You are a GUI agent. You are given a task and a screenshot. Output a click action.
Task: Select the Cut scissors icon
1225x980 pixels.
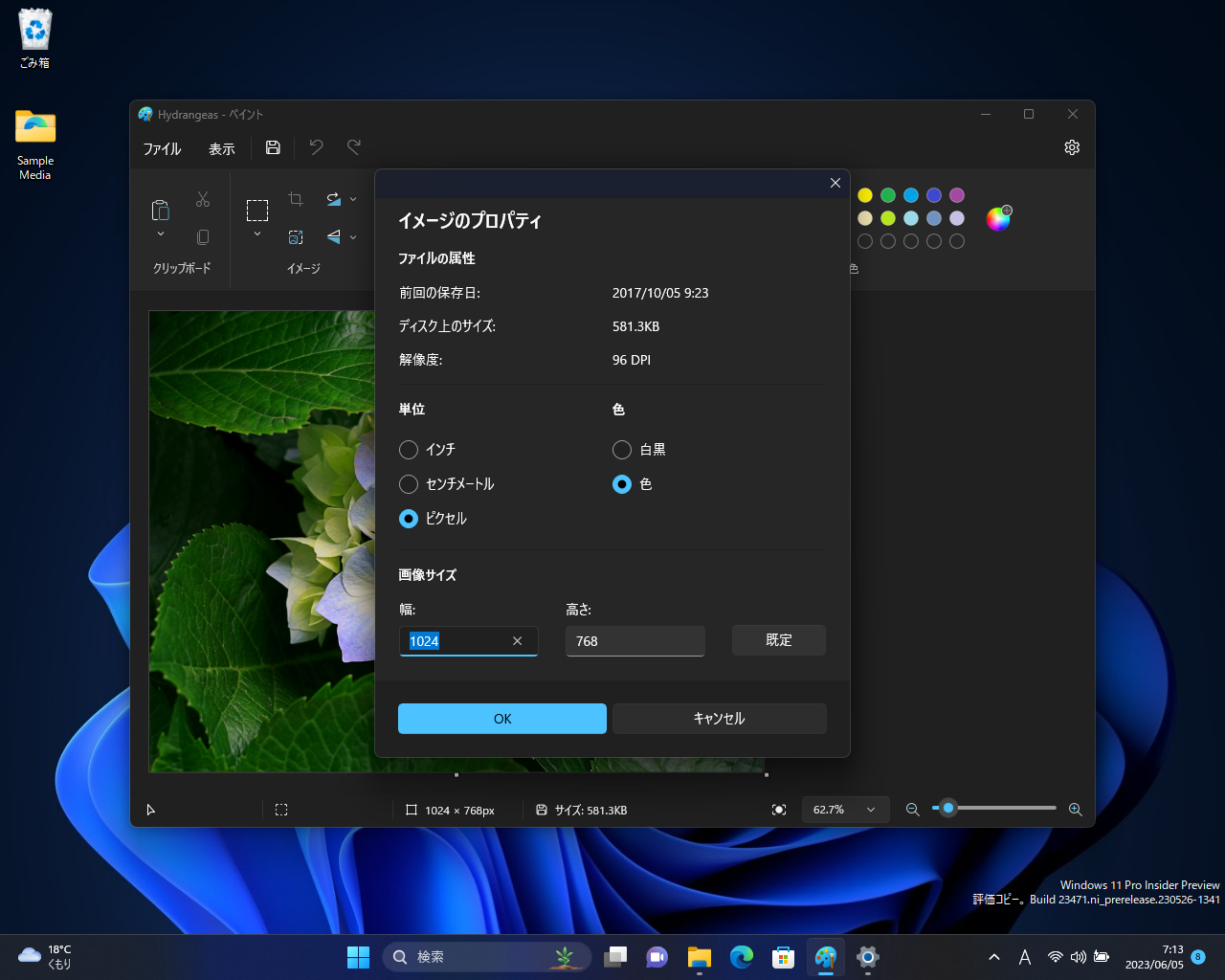pyautogui.click(x=202, y=199)
